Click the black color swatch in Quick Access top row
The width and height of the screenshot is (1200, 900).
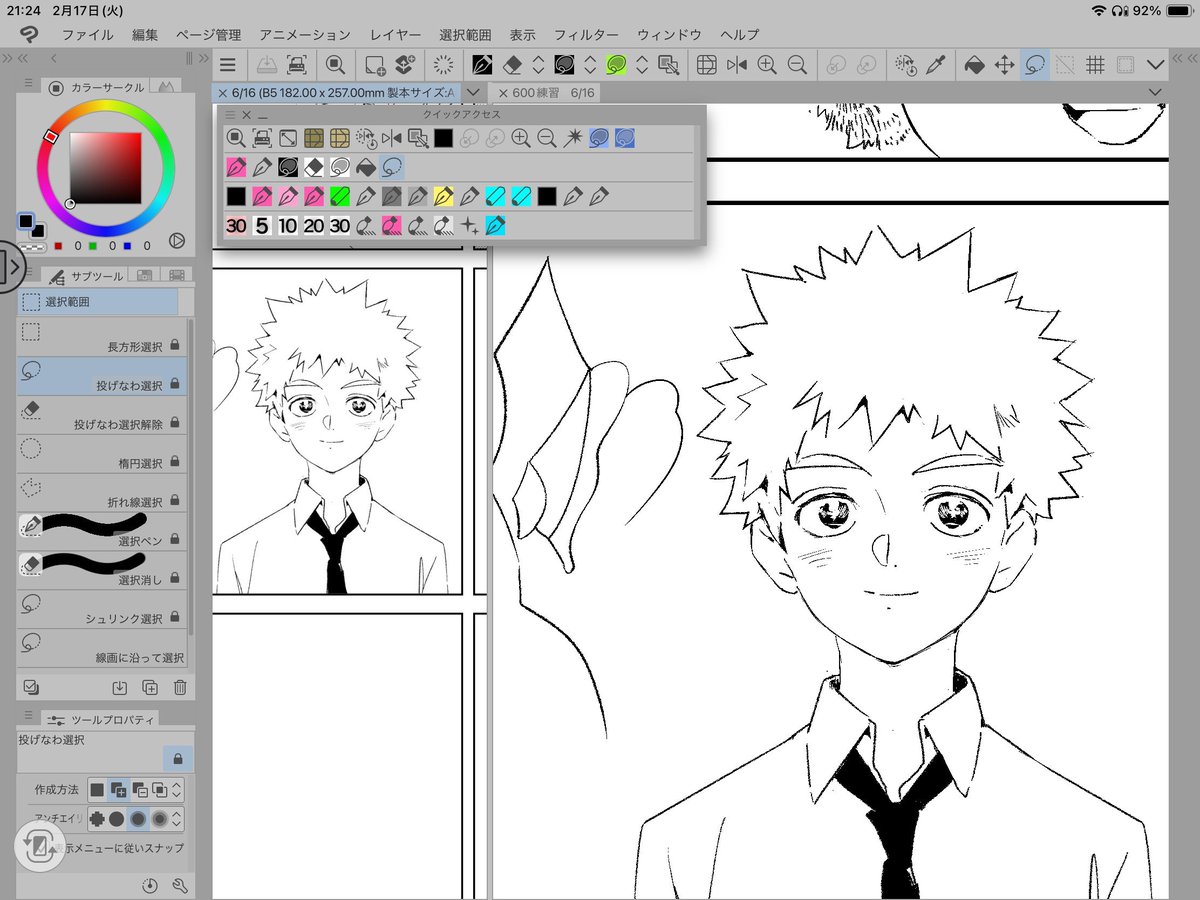[x=443, y=138]
